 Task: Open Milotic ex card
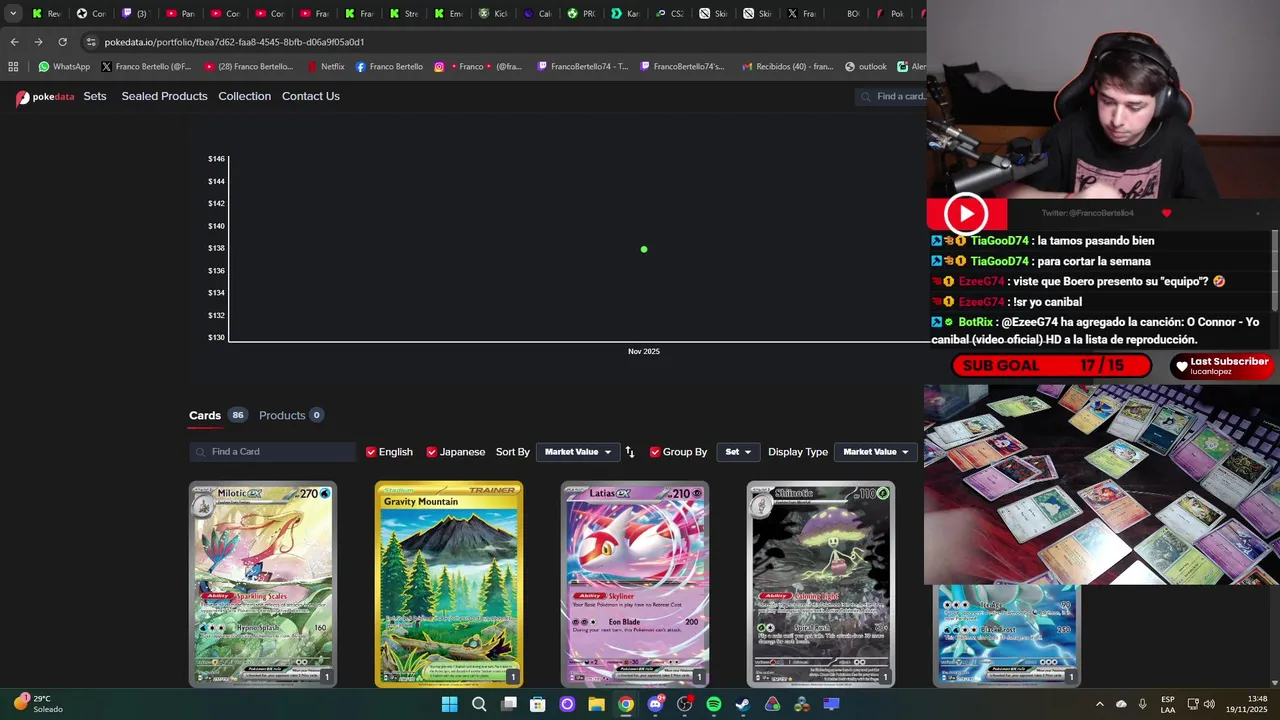(x=263, y=585)
